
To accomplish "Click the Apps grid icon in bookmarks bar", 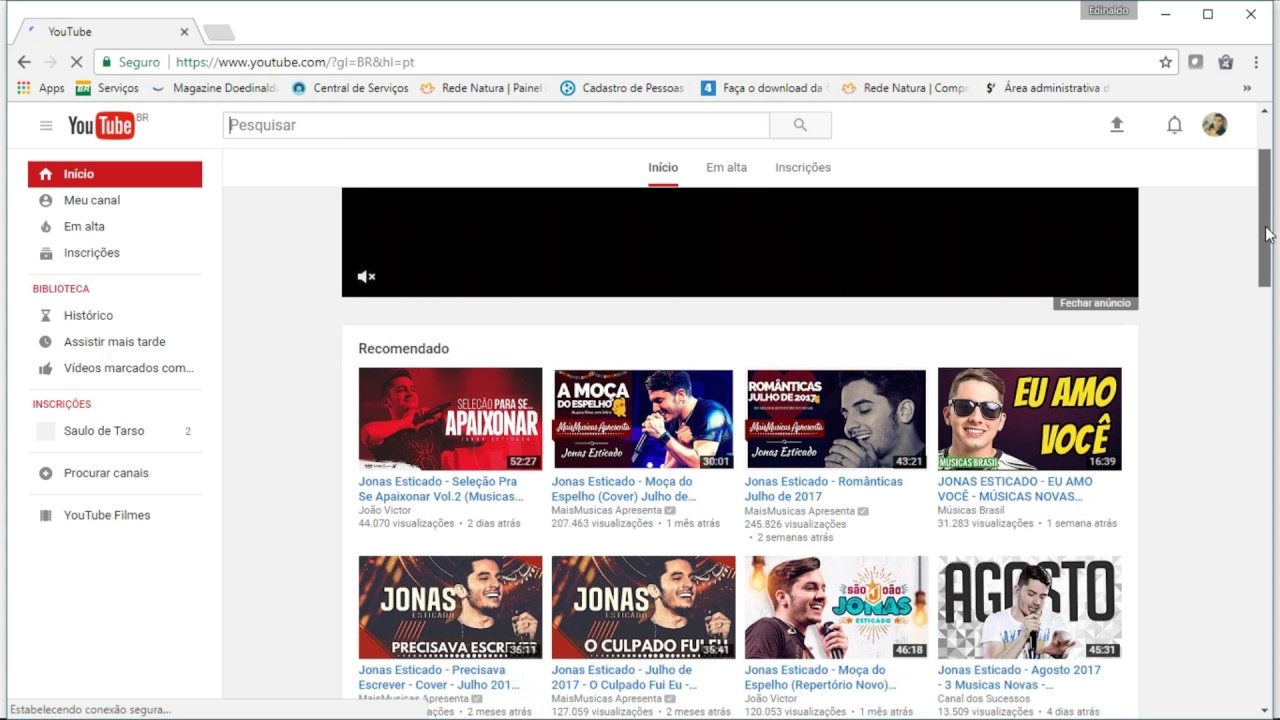I will pos(24,88).
